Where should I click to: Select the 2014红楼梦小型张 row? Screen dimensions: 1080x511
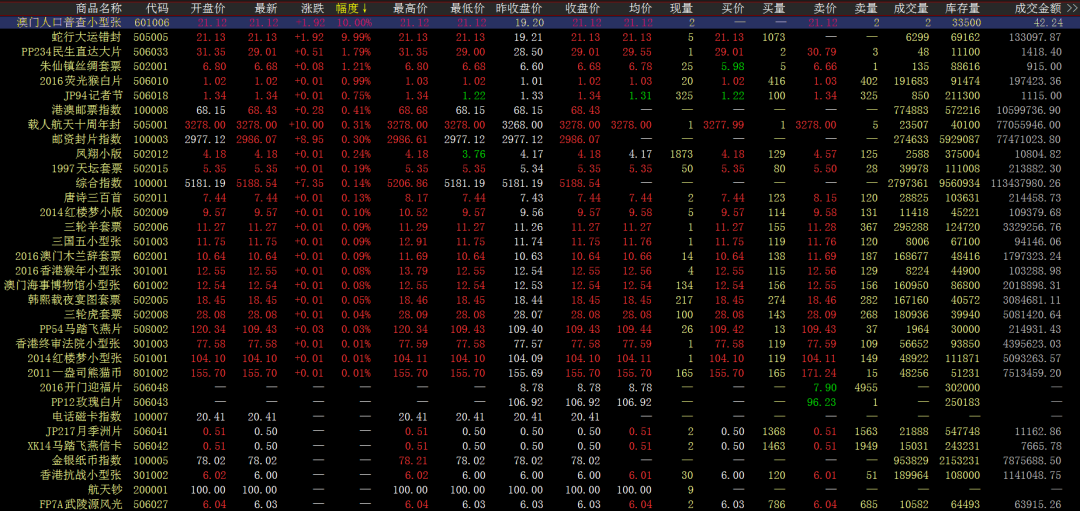(540, 358)
